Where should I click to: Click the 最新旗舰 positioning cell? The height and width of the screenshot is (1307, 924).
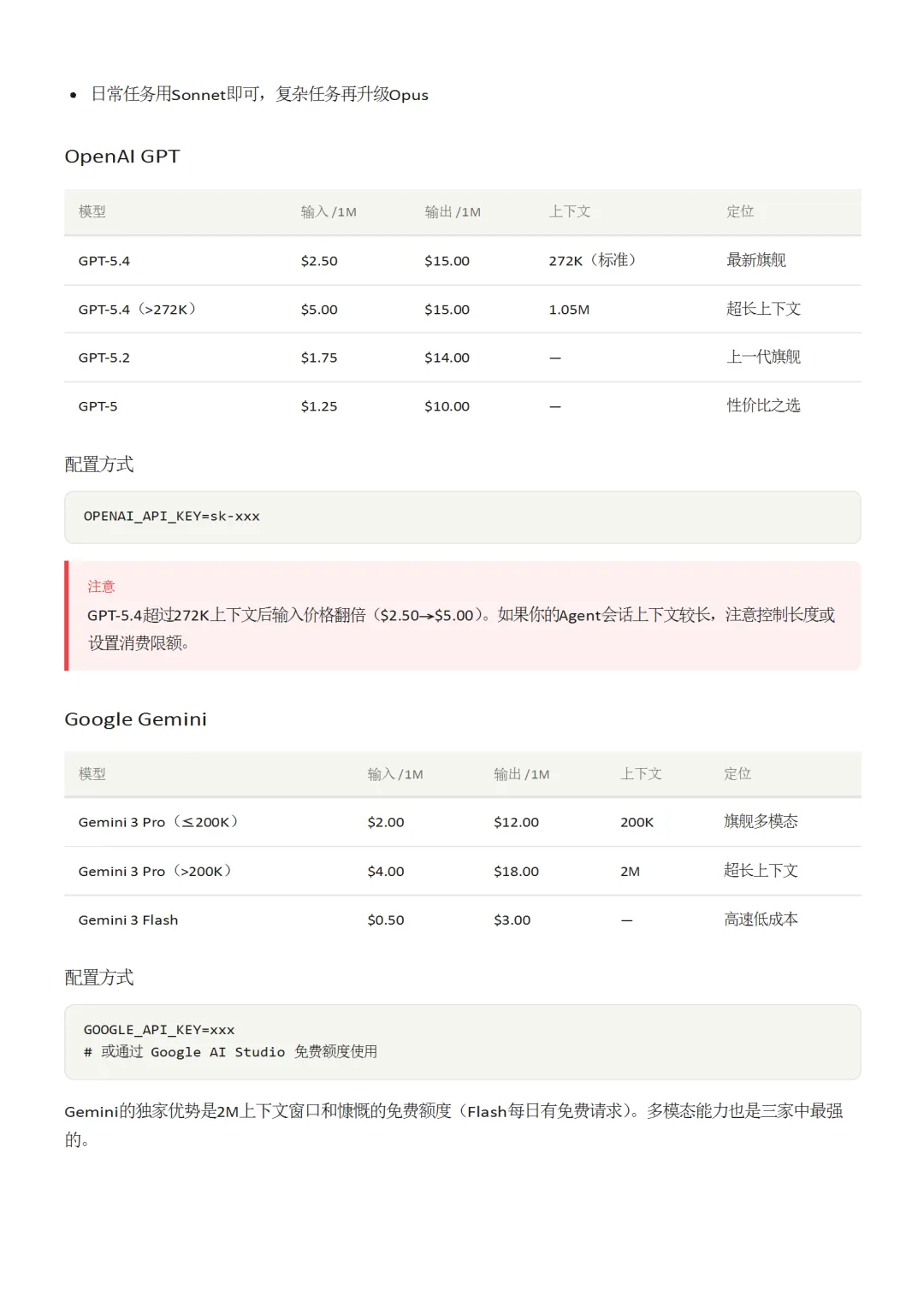pos(756,260)
